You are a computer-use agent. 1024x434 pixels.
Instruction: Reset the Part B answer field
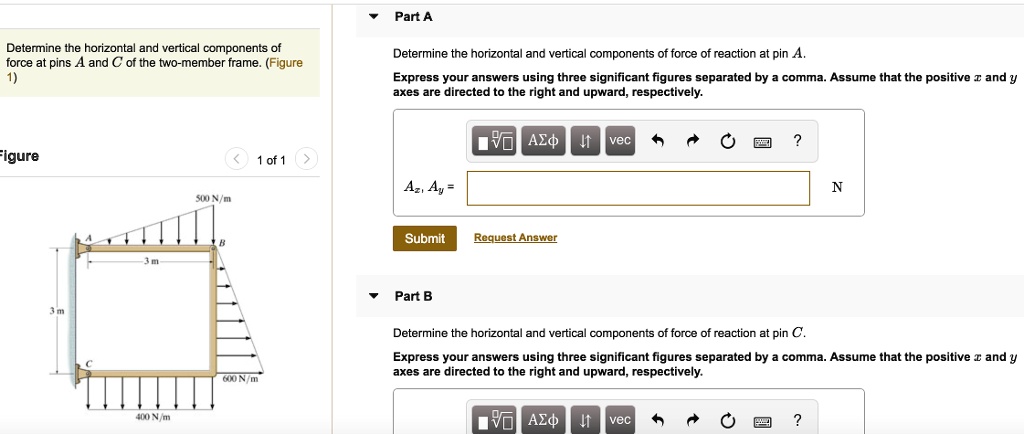[728, 421]
